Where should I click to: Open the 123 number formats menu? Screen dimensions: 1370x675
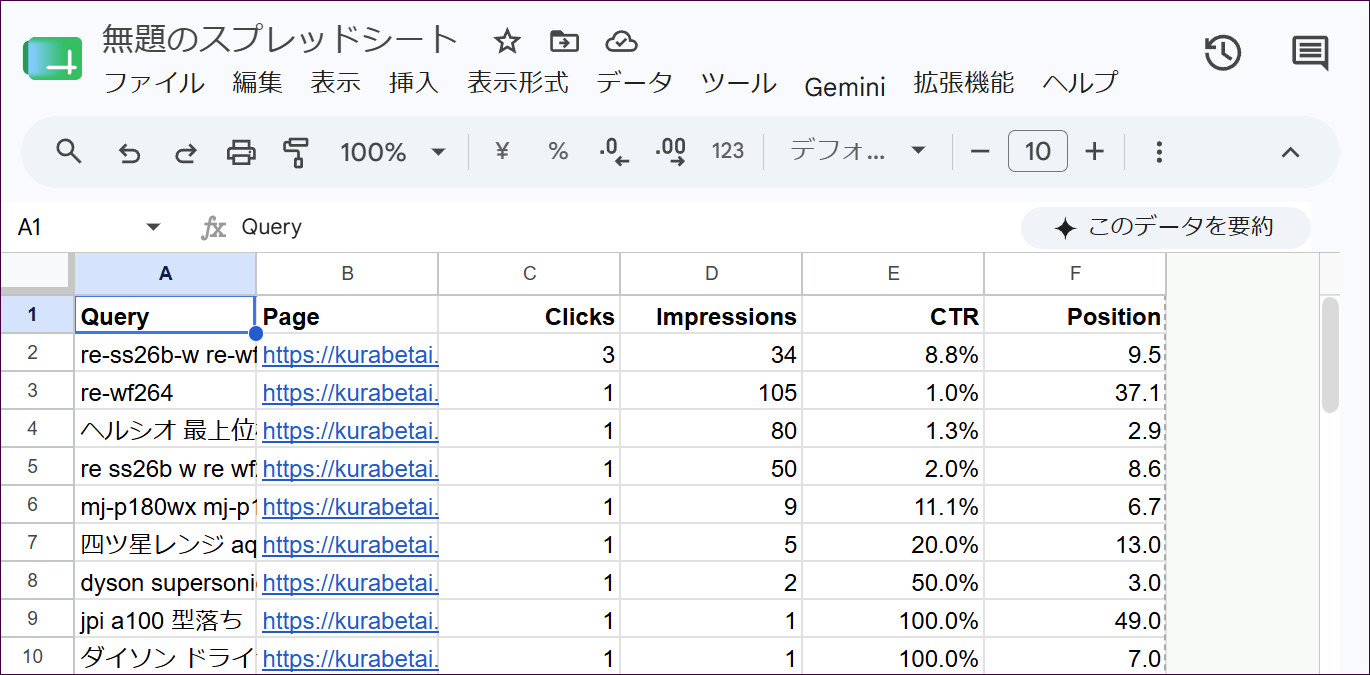tap(728, 151)
